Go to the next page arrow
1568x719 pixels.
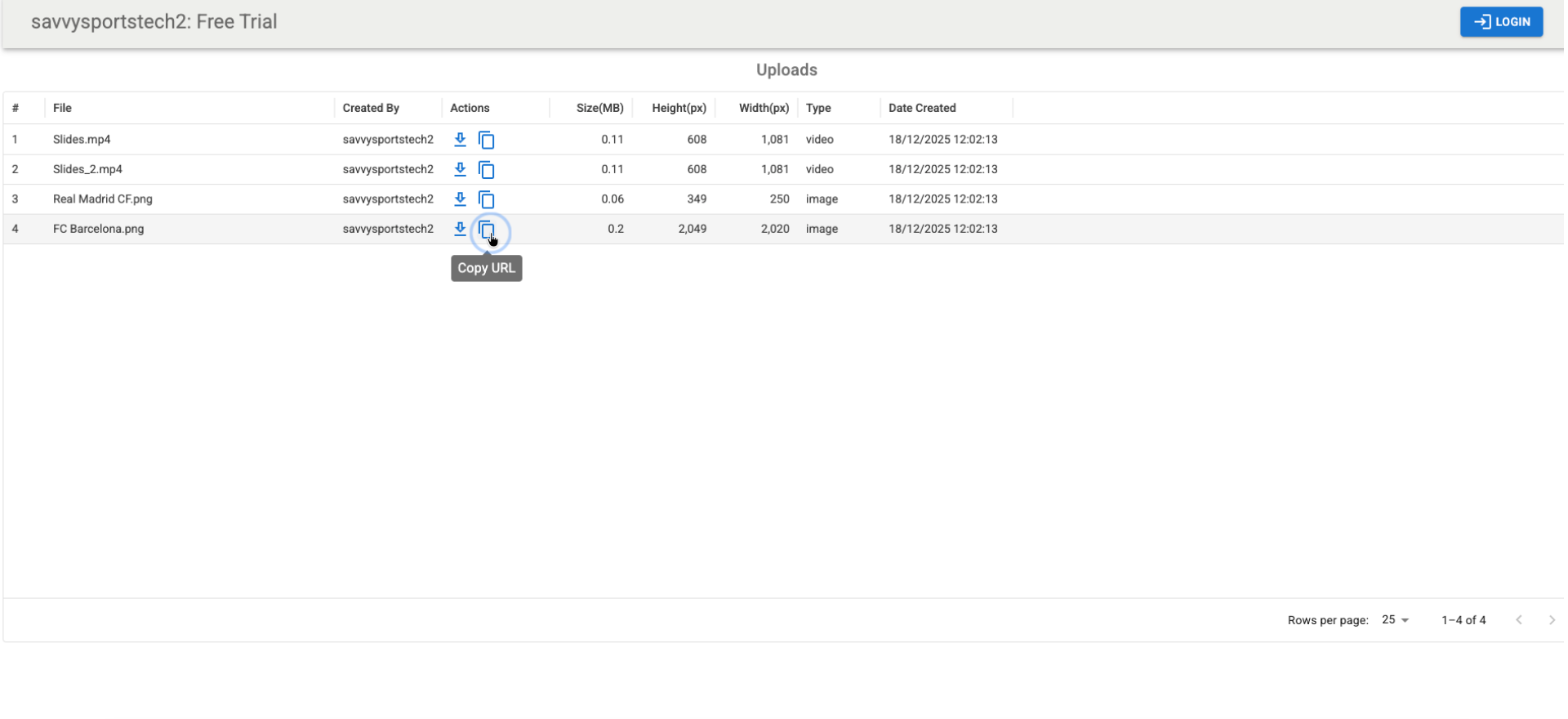tap(1551, 620)
